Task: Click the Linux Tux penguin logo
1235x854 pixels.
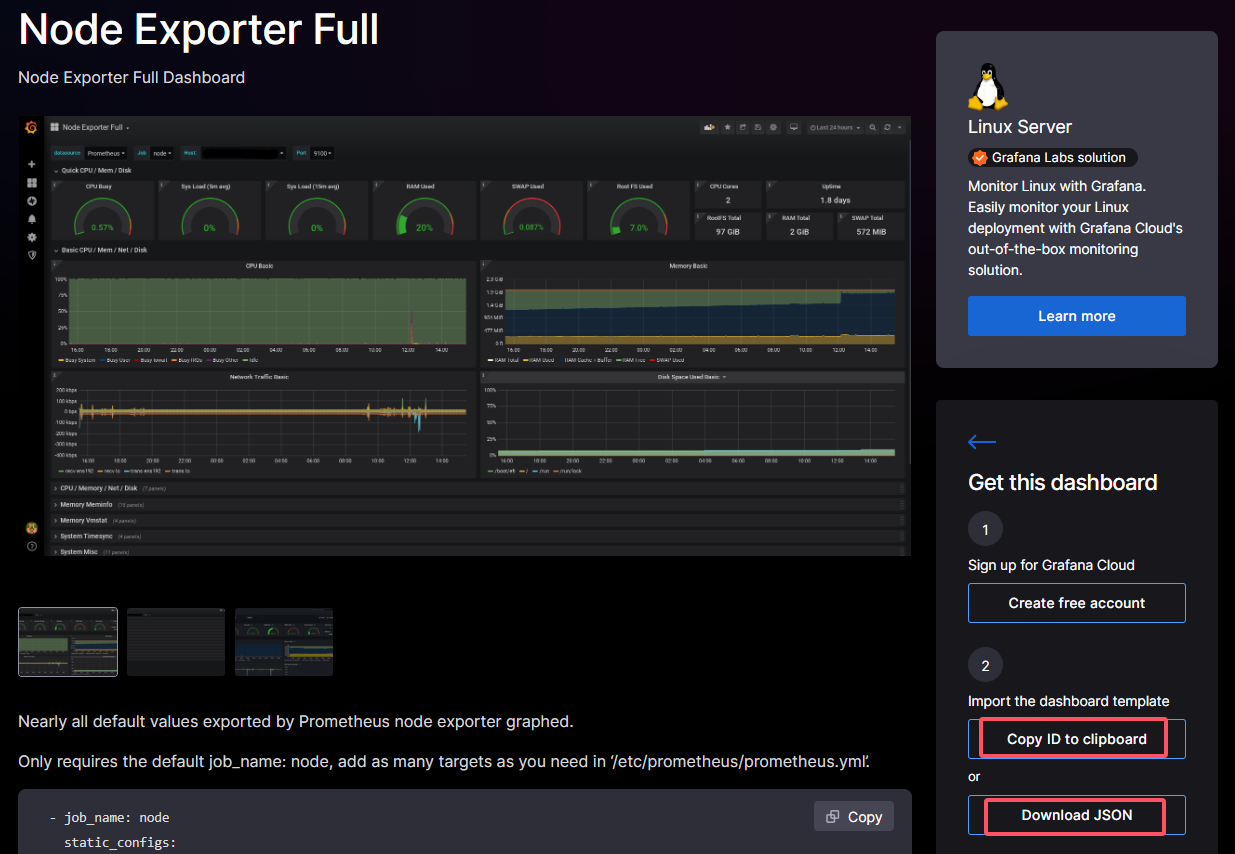Action: click(x=987, y=87)
